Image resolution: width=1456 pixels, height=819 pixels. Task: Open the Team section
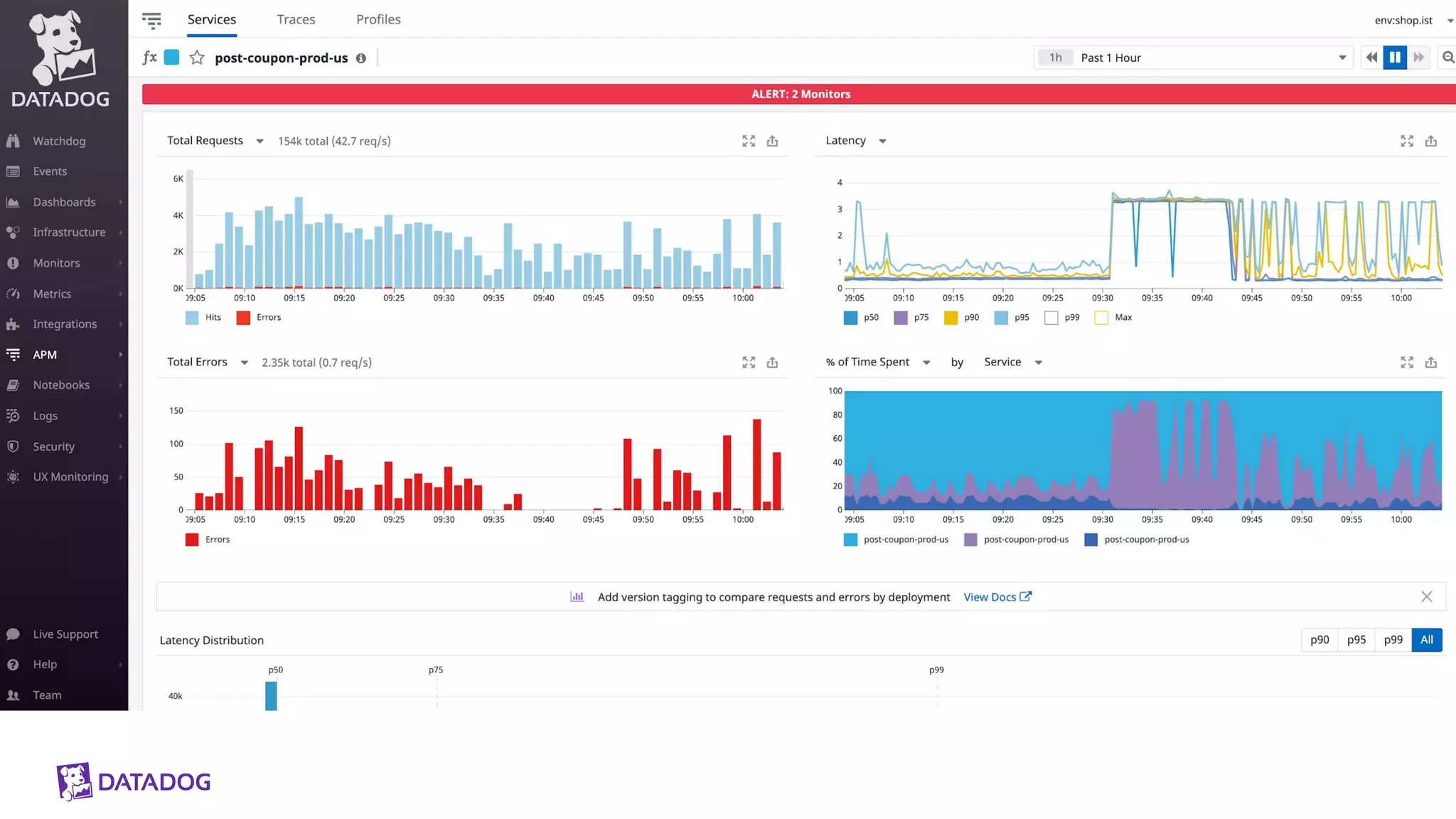47,695
